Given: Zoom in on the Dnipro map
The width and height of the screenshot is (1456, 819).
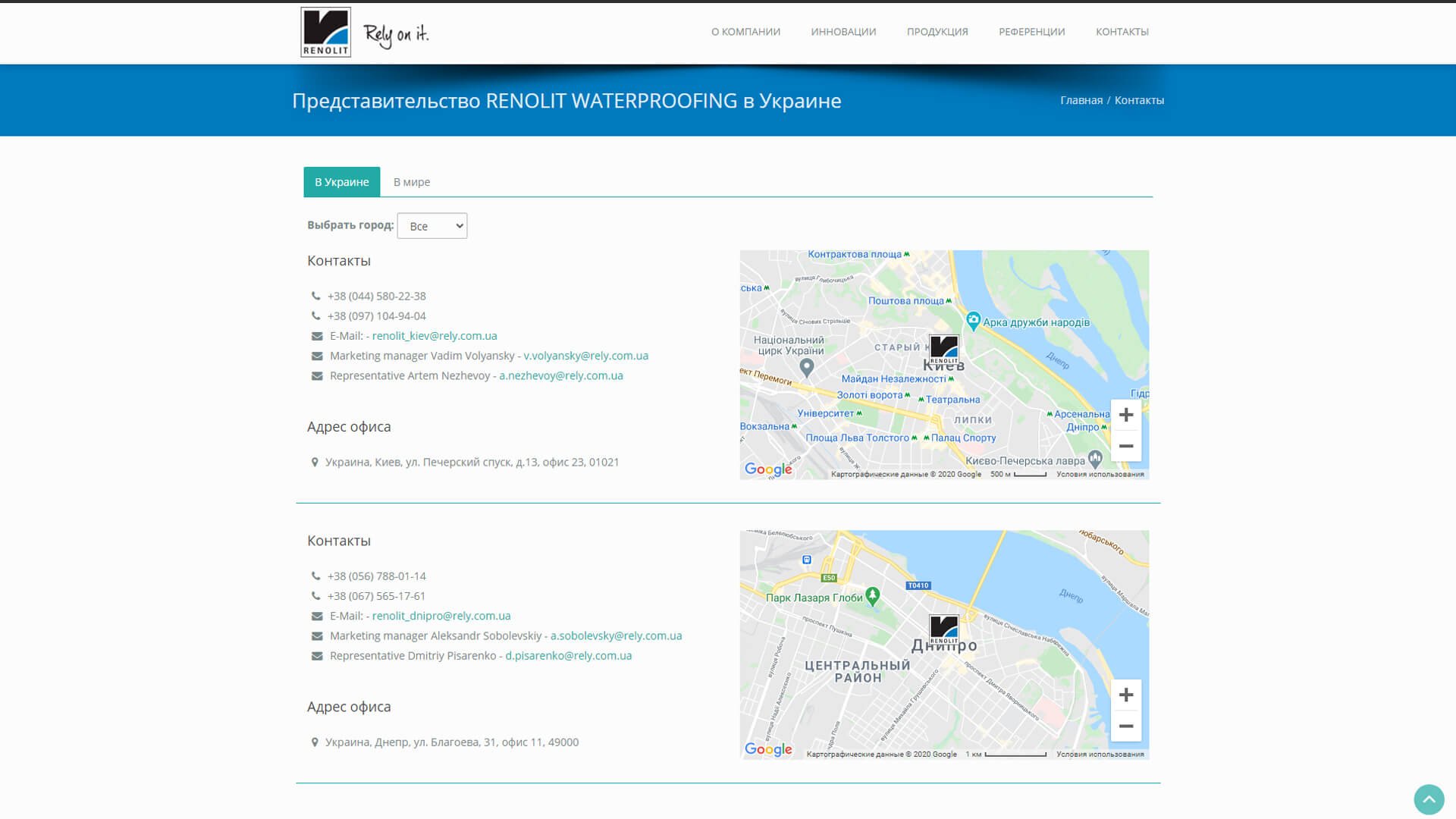Looking at the screenshot, I should 1126,695.
